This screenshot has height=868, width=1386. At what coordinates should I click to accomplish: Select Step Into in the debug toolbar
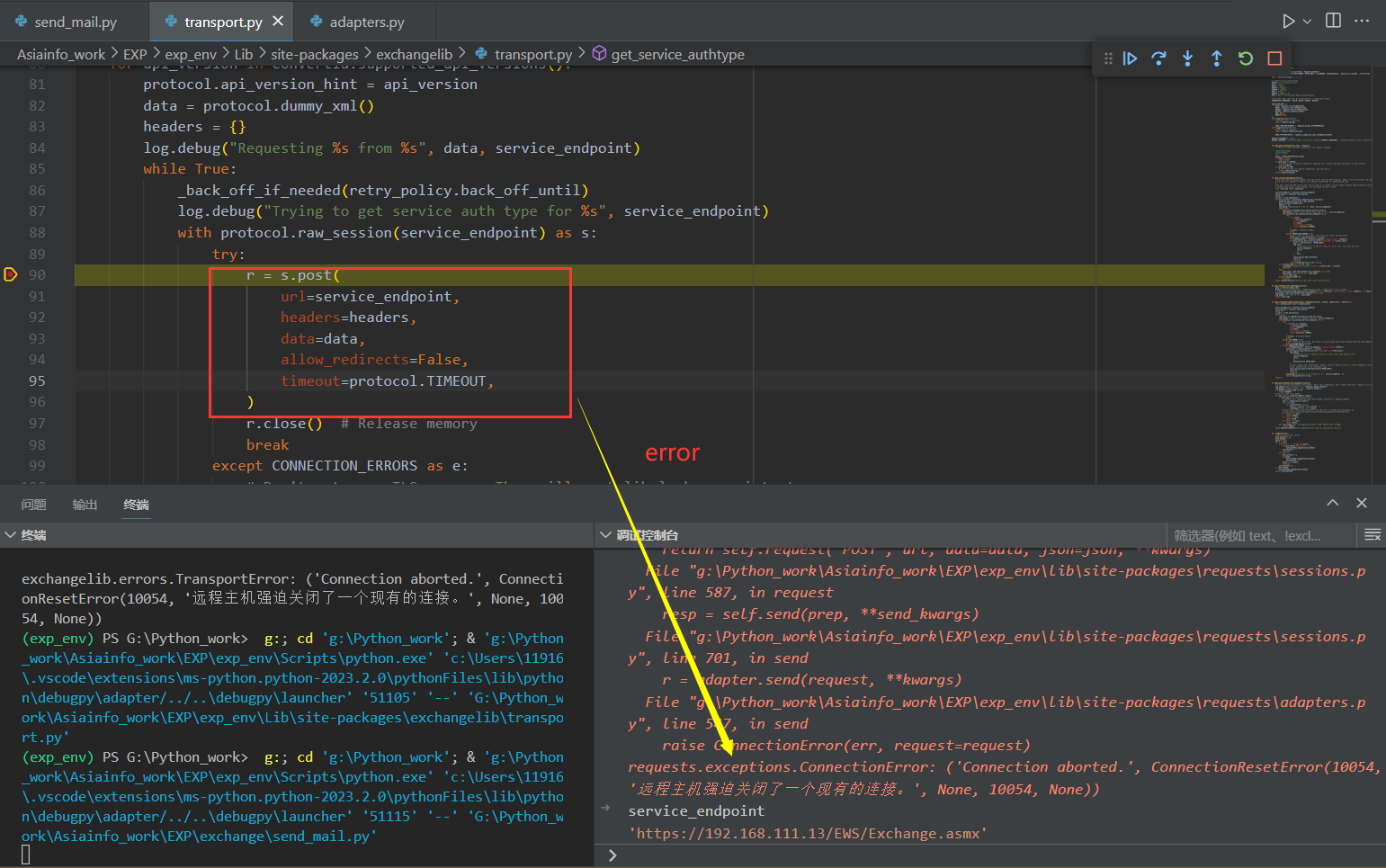[x=1187, y=58]
